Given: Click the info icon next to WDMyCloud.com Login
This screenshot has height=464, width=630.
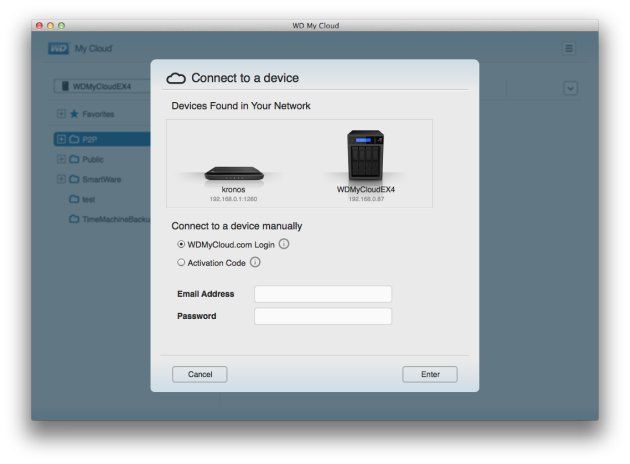Looking at the screenshot, I should [284, 244].
